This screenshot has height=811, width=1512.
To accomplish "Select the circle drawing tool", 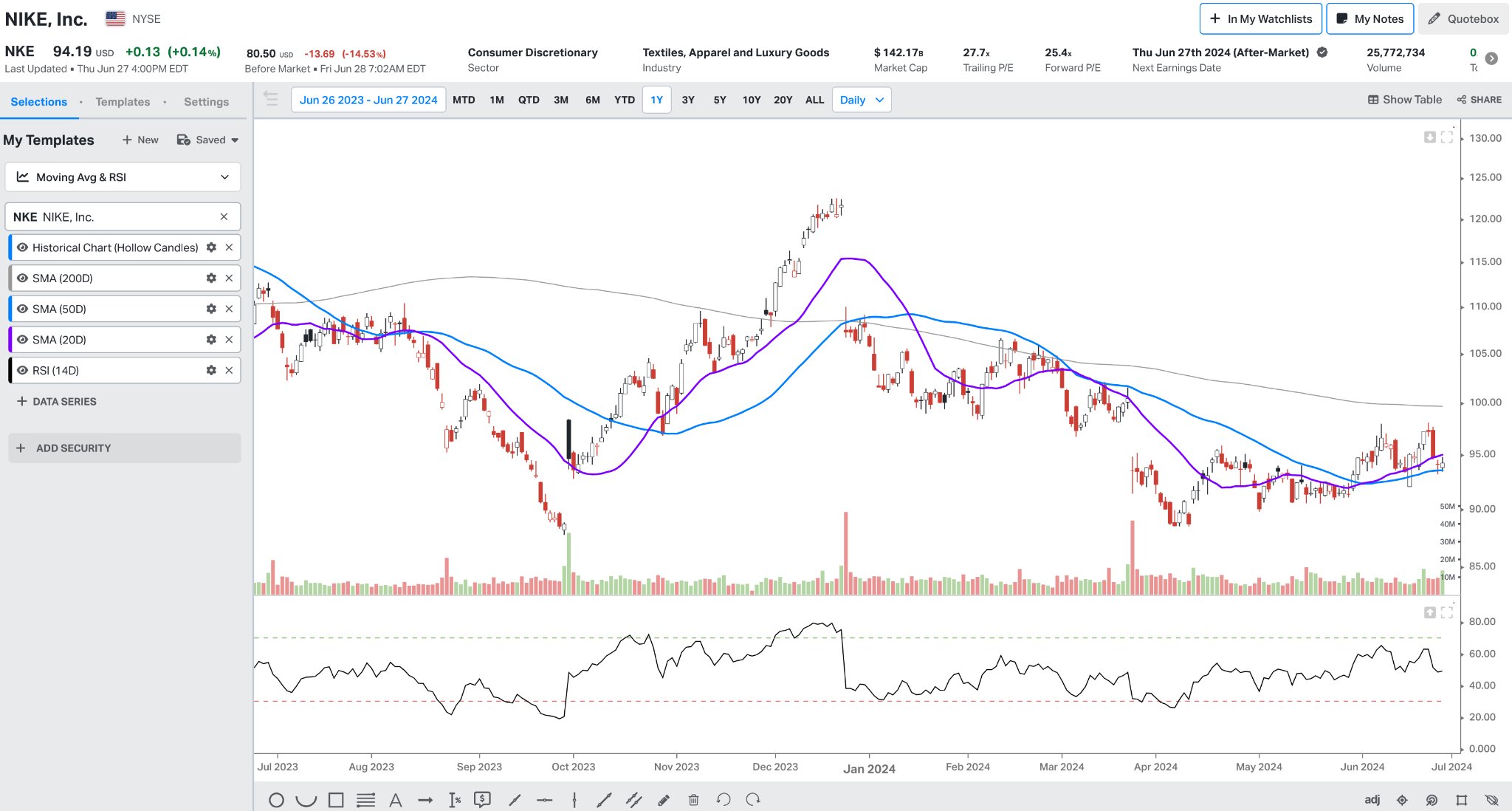I will [x=276, y=800].
